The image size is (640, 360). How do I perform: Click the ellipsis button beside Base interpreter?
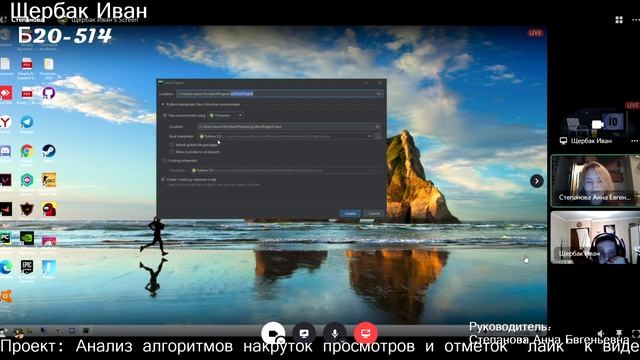pyautogui.click(x=378, y=136)
